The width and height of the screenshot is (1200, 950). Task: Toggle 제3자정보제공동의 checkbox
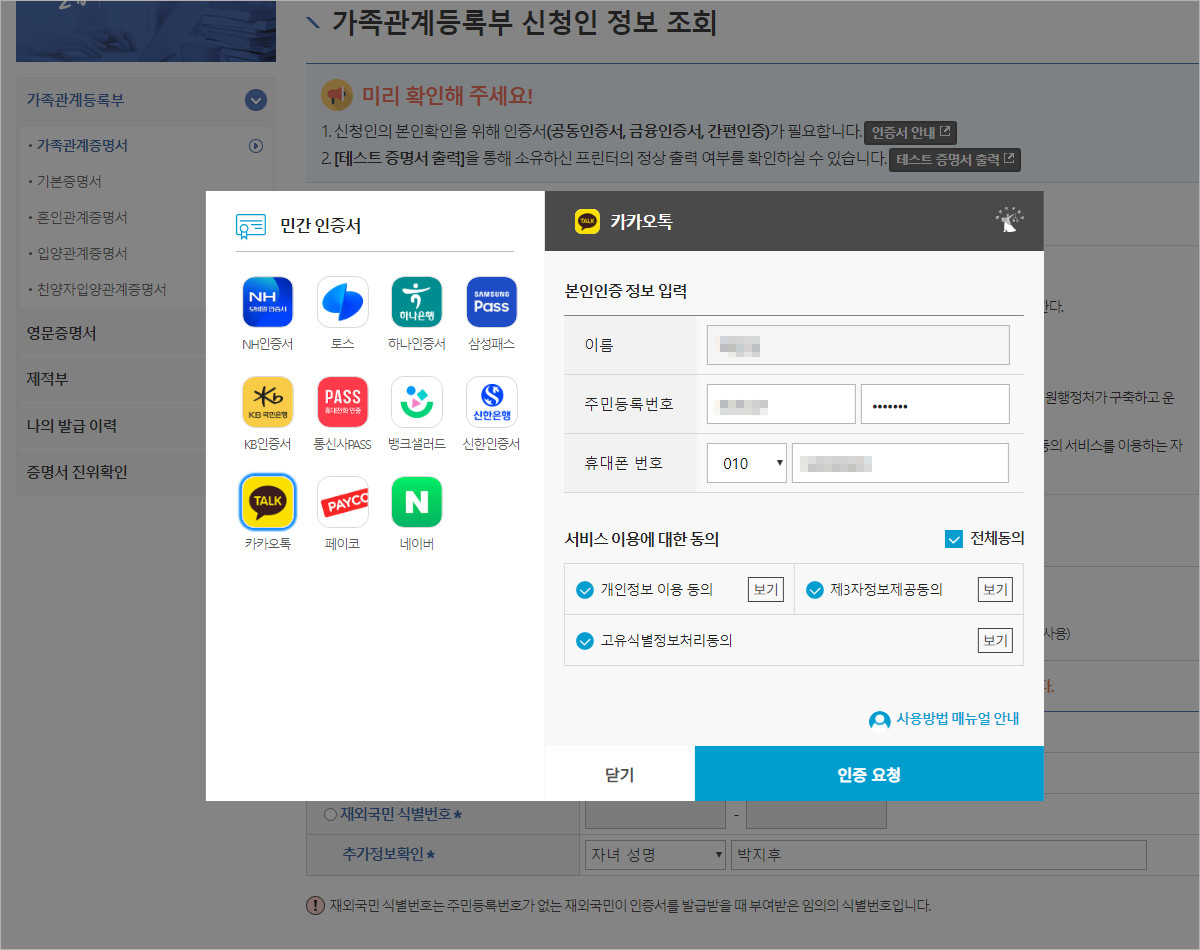coord(815,590)
